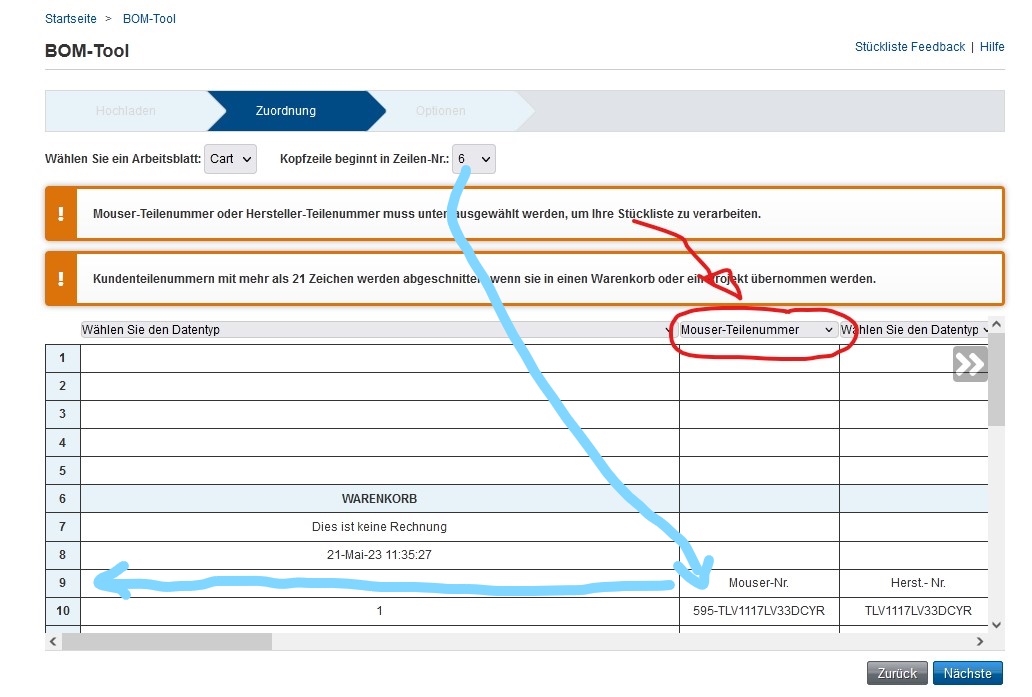1032x697 pixels.
Task: Click the vertical scrollbar up arrow
Action: point(996,324)
